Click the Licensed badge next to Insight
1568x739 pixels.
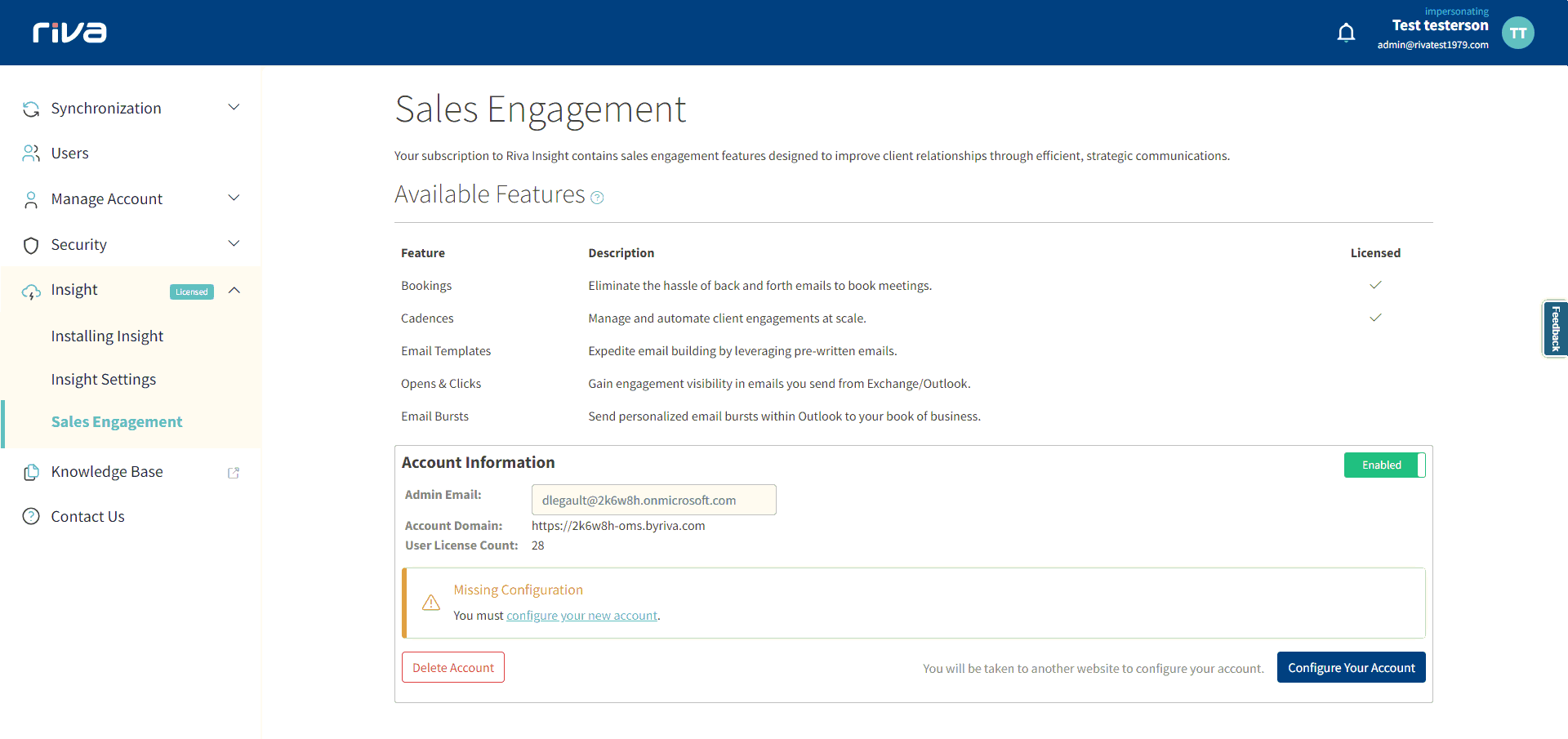point(191,292)
